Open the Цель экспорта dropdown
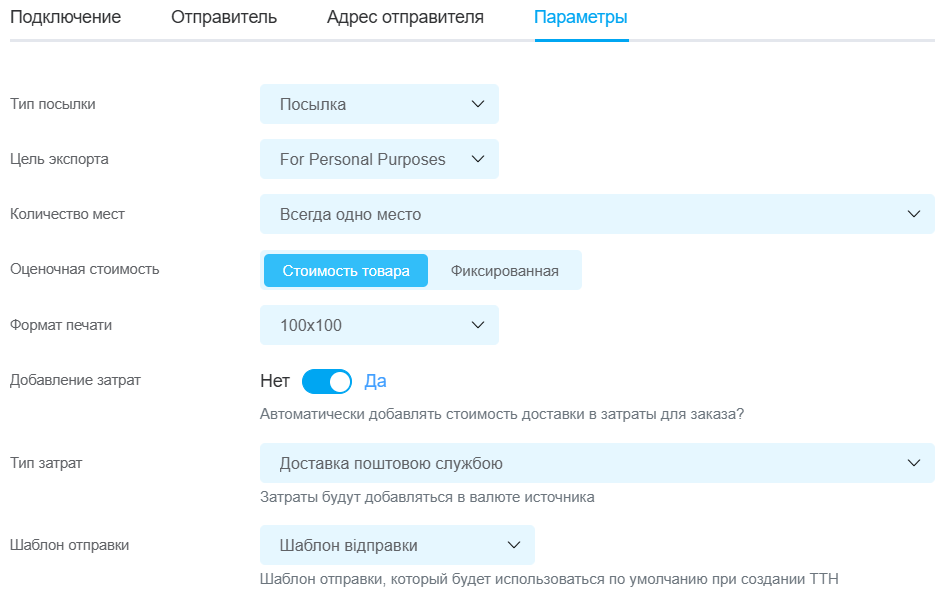Image resolution: width=947 pixels, height=605 pixels. click(x=379, y=159)
